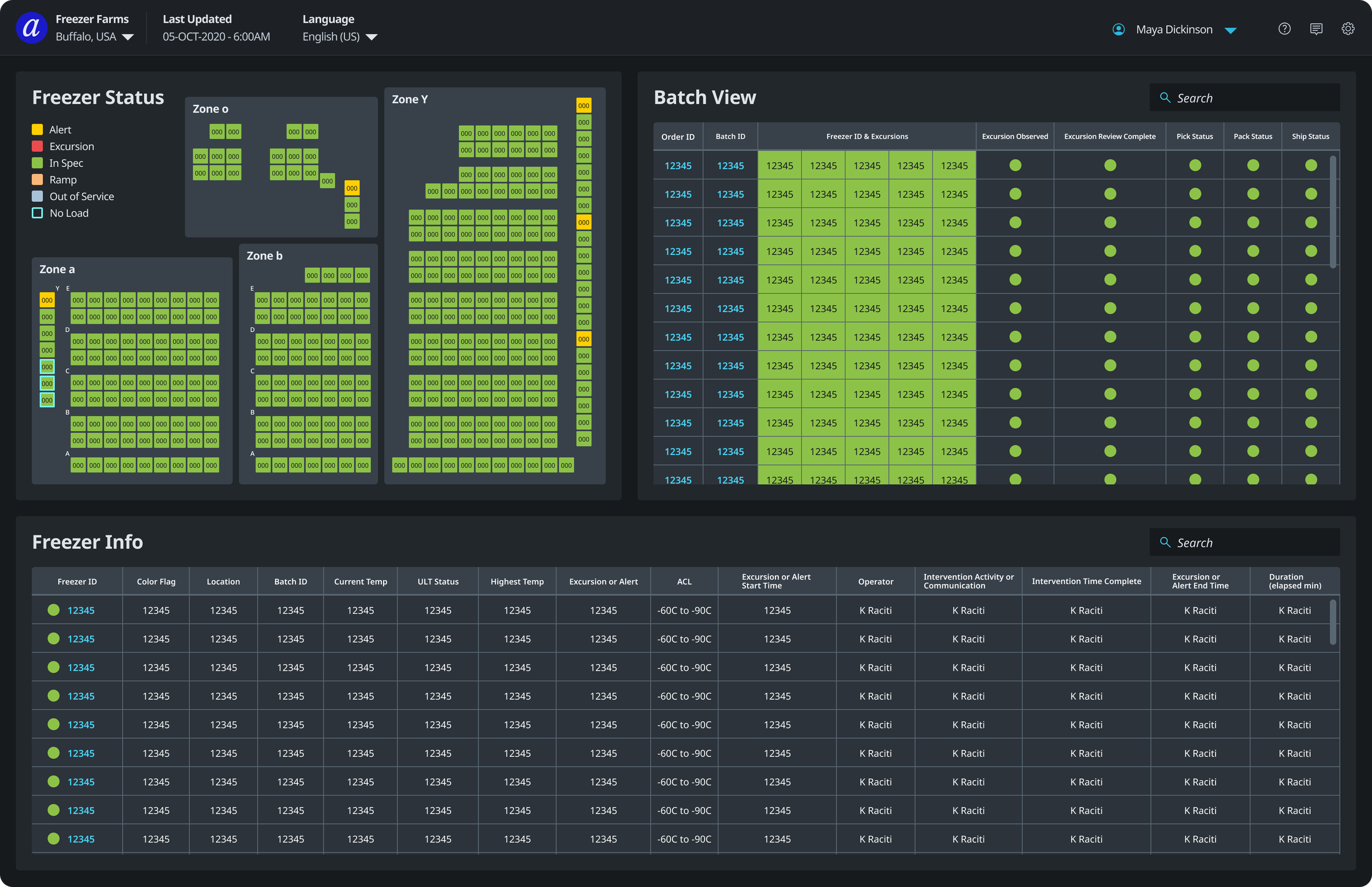Select yellow alert freezer in Zone o
Screen dimensions: 1372x887
352,188
